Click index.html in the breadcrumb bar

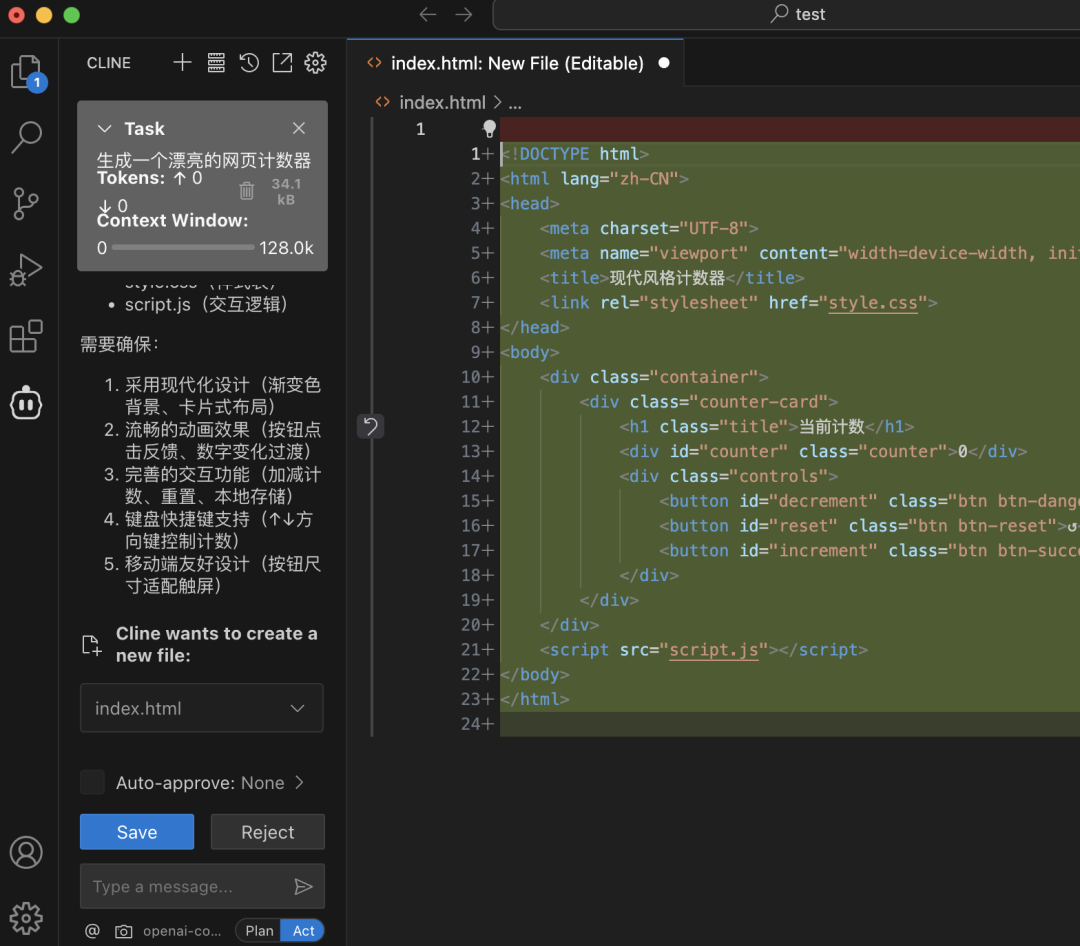[x=443, y=101]
